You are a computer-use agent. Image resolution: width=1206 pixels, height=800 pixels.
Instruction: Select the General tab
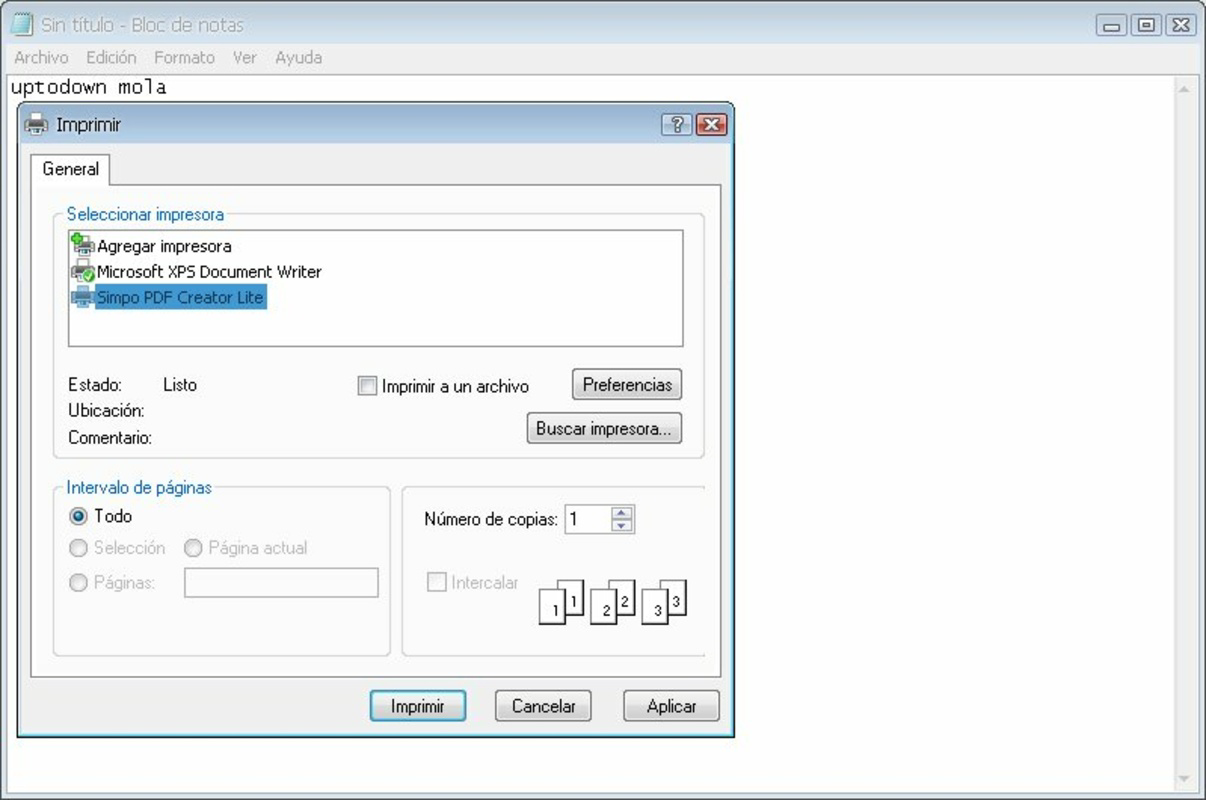[70, 169]
